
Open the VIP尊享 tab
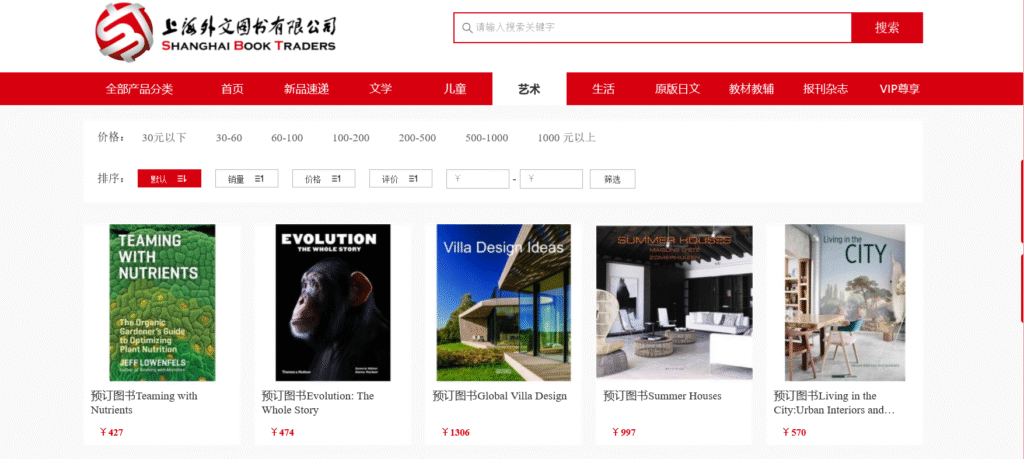pos(899,89)
